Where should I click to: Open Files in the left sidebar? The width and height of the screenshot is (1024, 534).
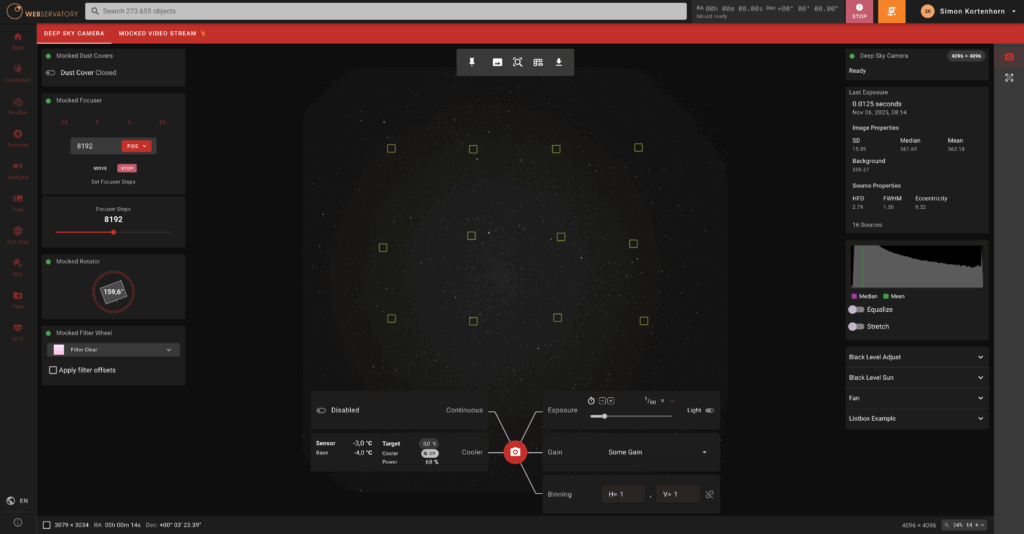click(x=17, y=300)
